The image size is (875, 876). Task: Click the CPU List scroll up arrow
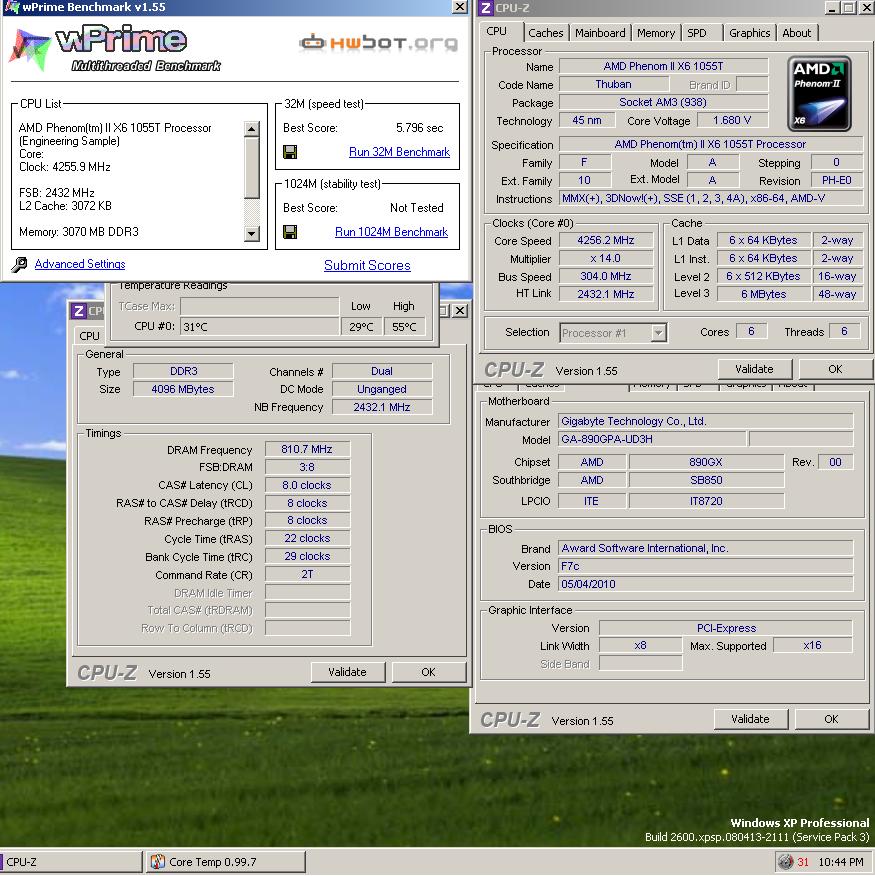coord(251,129)
